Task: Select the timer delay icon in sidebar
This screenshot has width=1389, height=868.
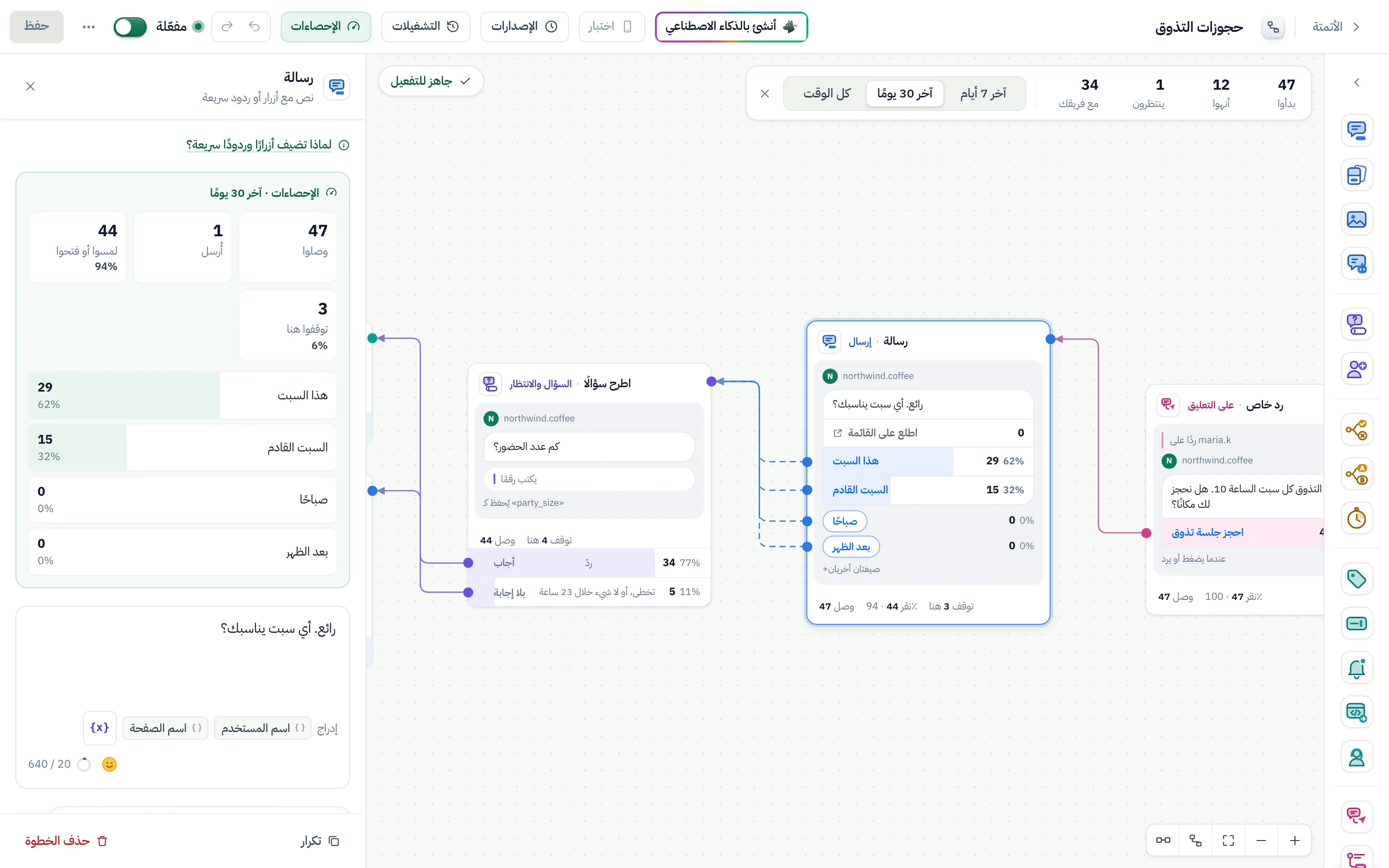Action: point(1356,518)
